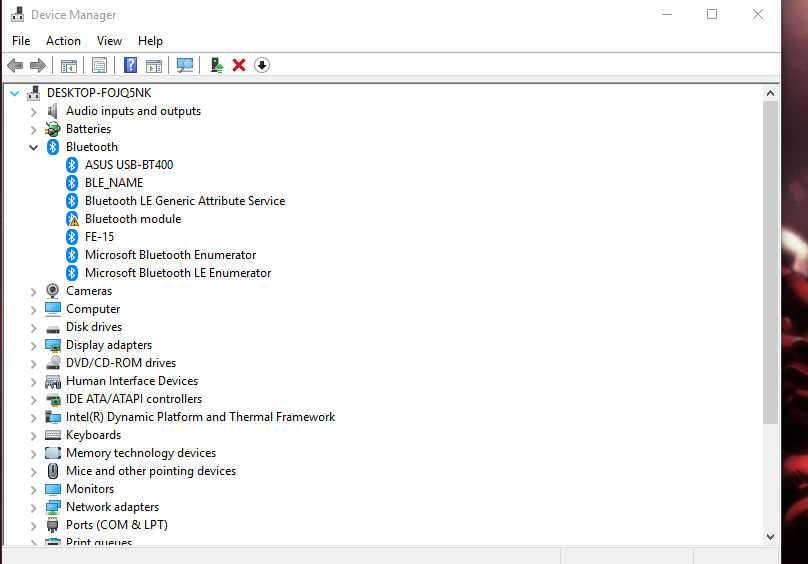The image size is (808, 564).
Task: Click the Back arrow toolbar button
Action: coord(15,65)
